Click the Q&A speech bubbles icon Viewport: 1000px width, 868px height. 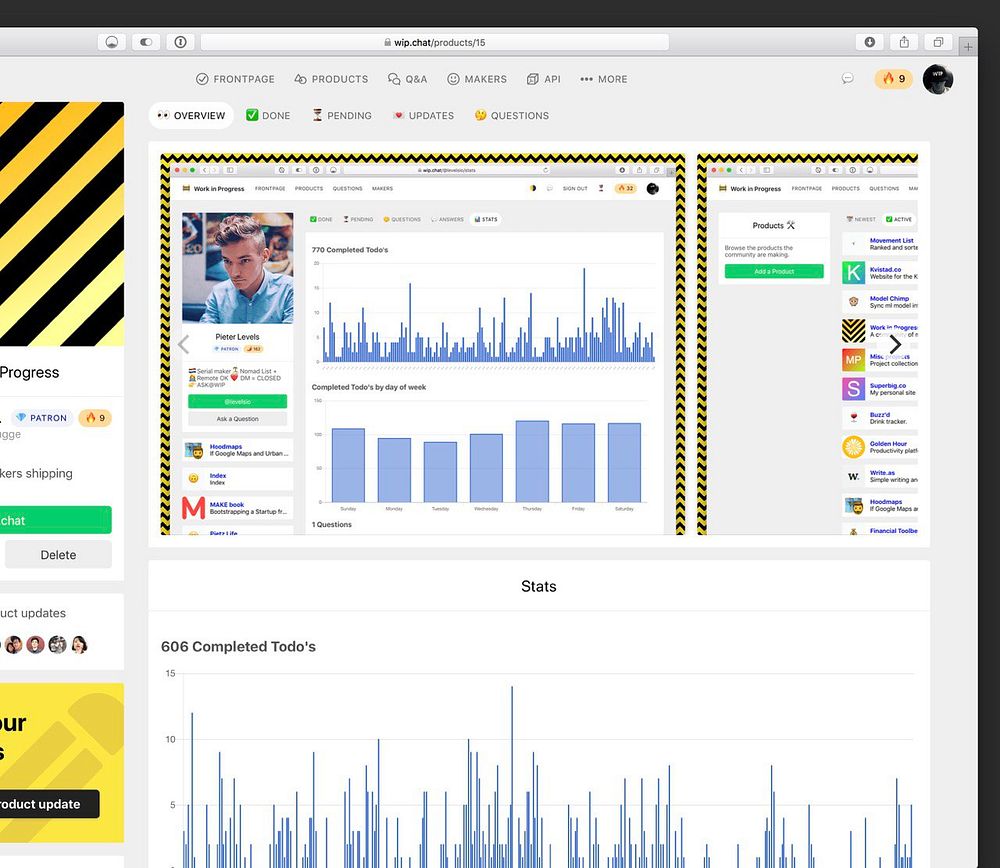point(394,79)
